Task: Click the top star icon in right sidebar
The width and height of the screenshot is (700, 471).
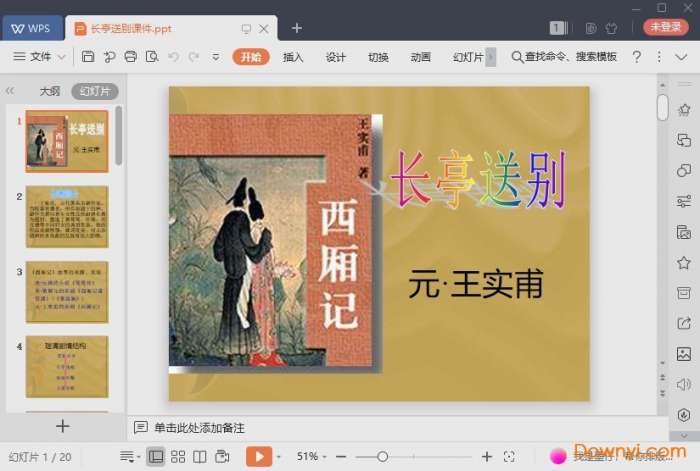Action: pos(683,110)
